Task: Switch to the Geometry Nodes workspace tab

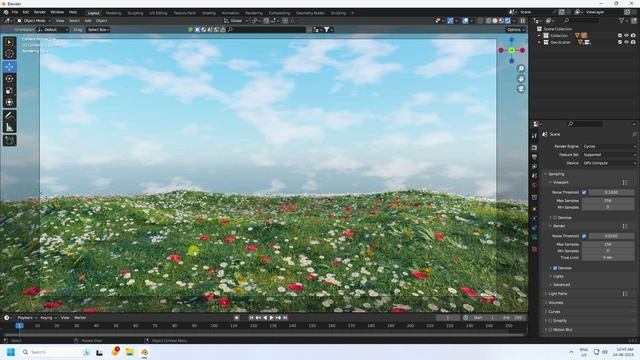Action: [x=310, y=13]
